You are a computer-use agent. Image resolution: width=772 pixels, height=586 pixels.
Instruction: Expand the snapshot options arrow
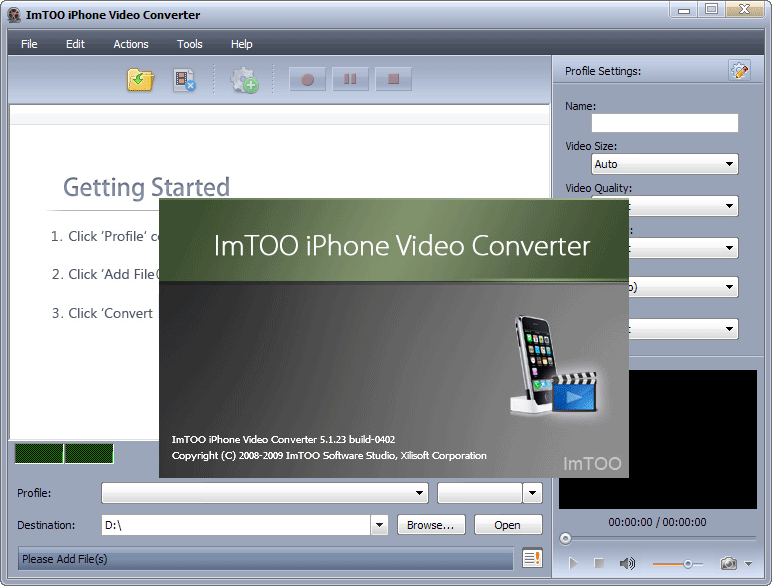[x=748, y=563]
